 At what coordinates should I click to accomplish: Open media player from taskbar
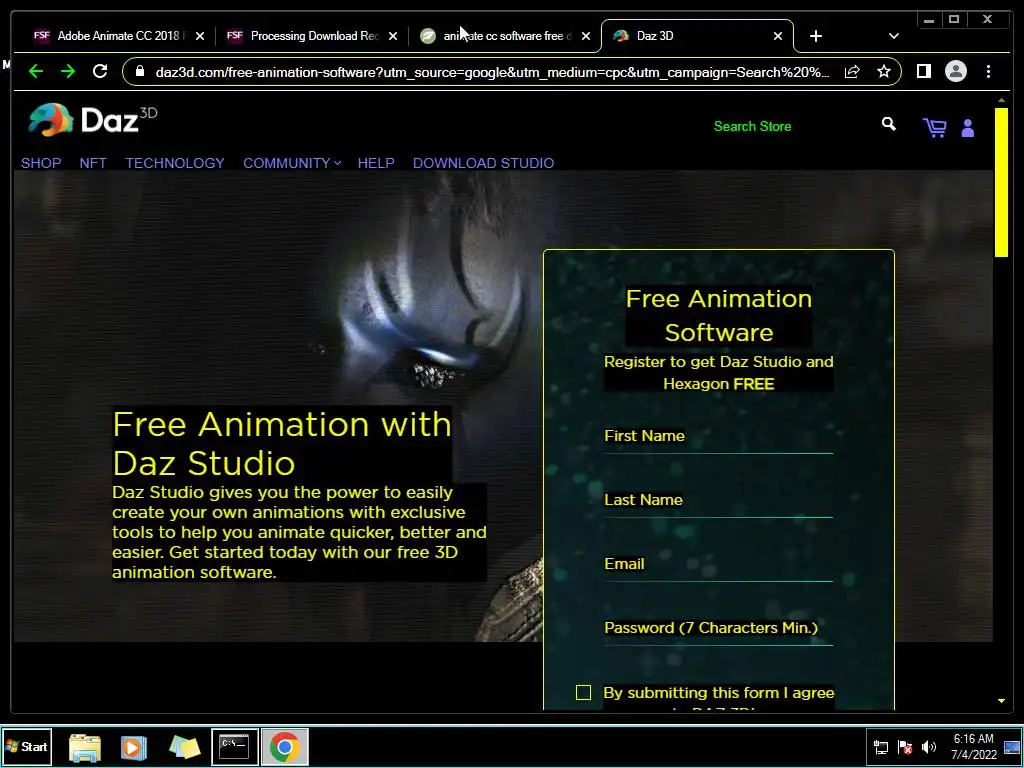134,746
